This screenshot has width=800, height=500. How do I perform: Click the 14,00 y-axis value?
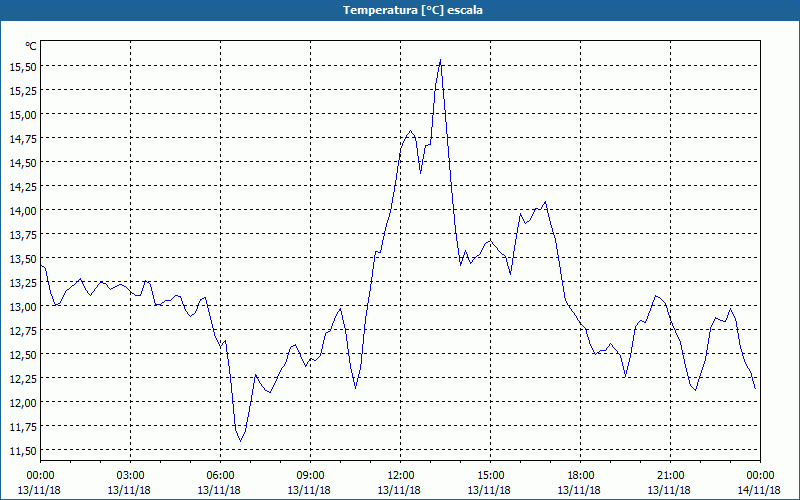[x=23, y=210]
